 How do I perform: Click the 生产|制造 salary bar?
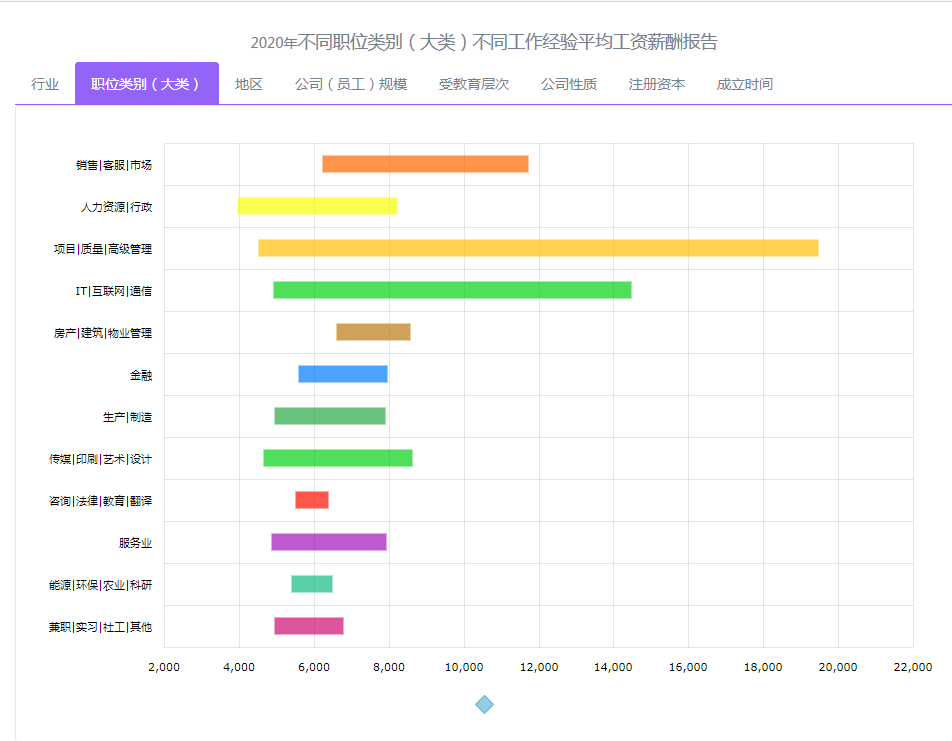(x=329, y=416)
